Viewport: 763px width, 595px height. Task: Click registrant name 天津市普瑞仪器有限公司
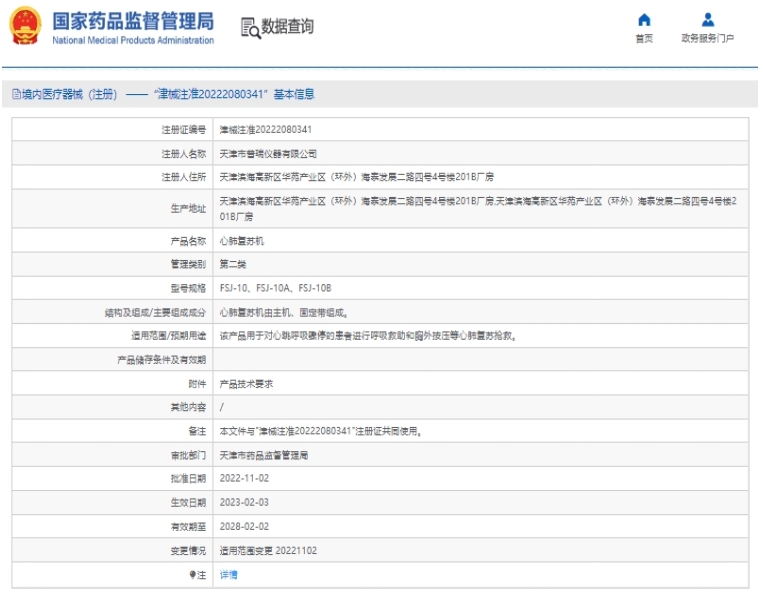tap(268, 154)
